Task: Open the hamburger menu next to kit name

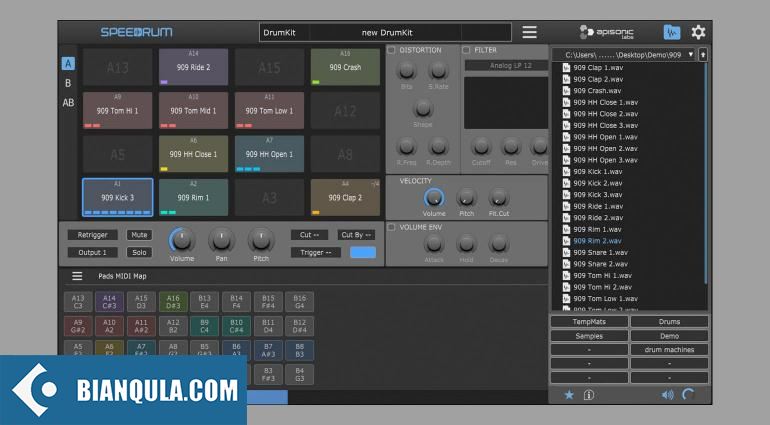Action: (x=529, y=32)
